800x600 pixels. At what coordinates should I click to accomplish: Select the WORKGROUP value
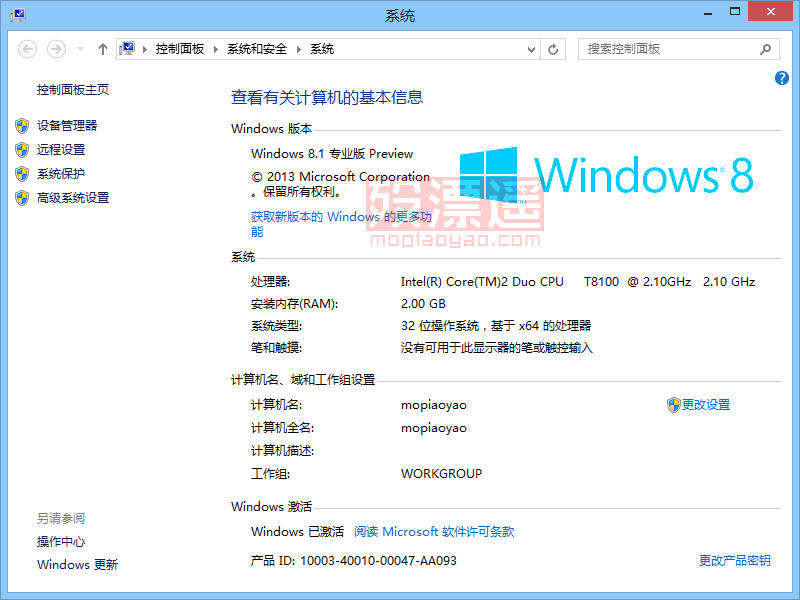442,473
